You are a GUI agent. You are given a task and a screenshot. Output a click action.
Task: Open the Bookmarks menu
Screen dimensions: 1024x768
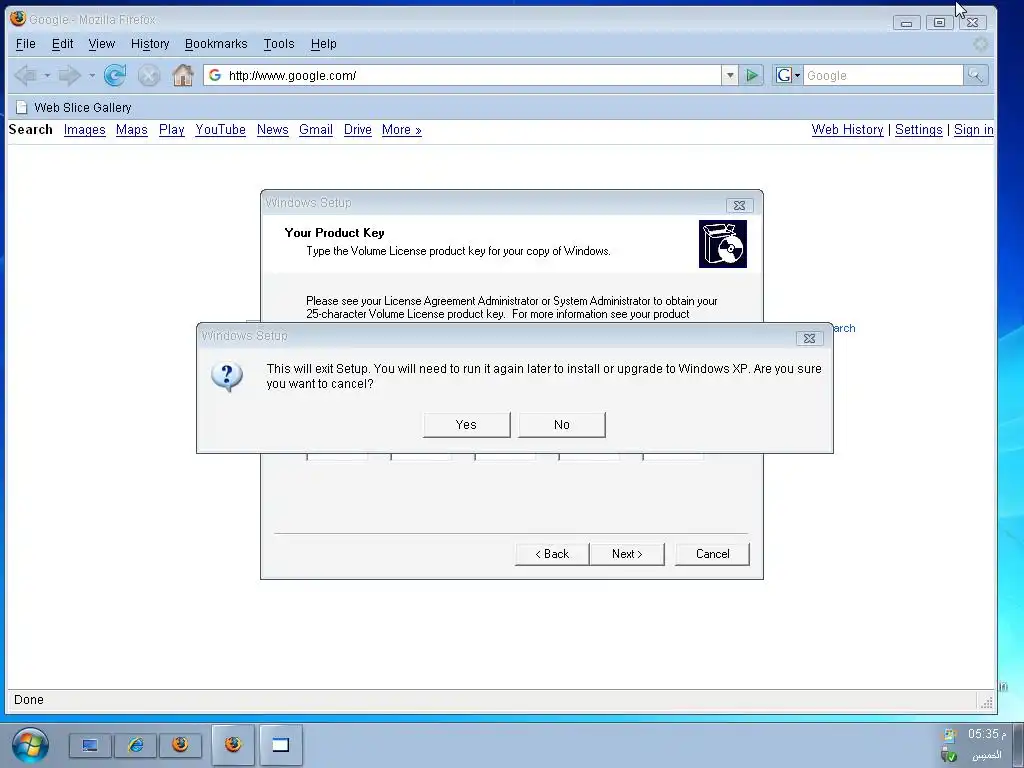[x=216, y=44]
